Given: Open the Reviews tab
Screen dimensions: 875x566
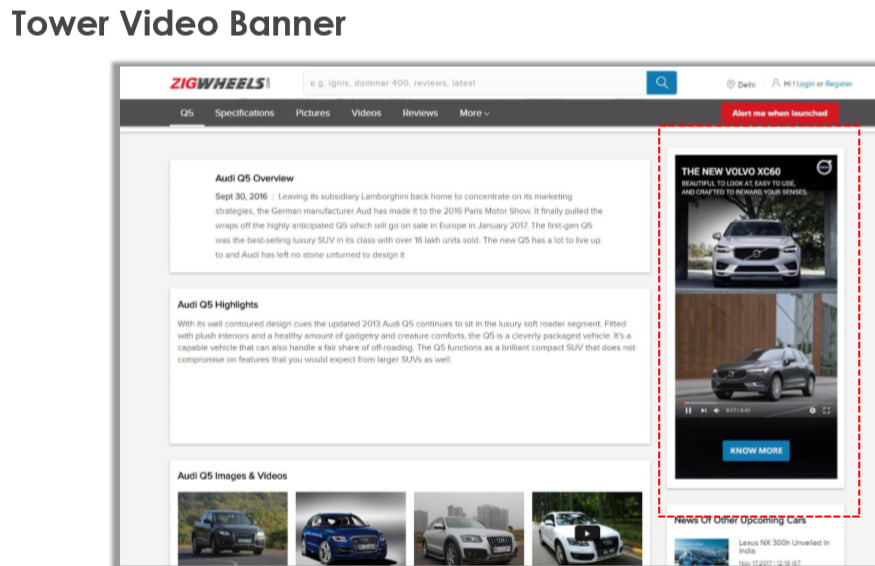Looking at the screenshot, I should (420, 113).
